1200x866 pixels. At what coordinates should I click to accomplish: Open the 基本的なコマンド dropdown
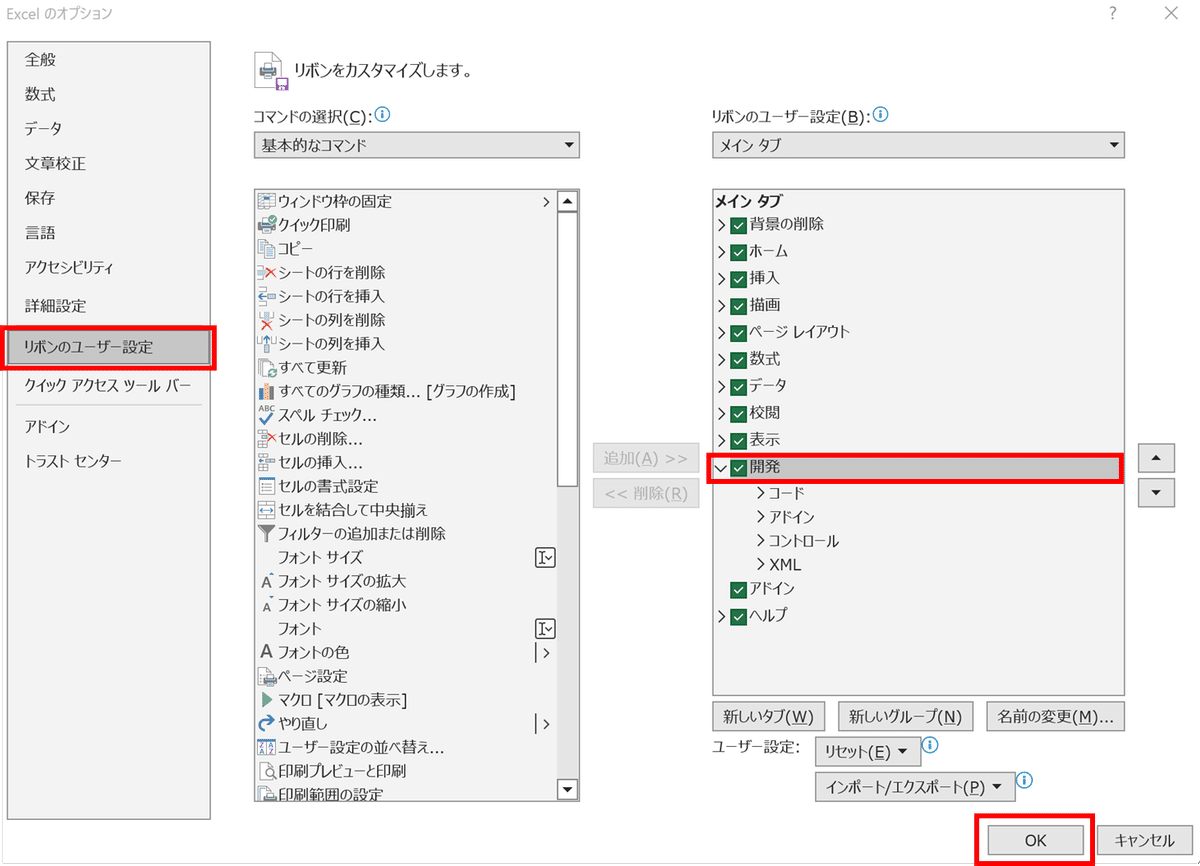pos(417,145)
